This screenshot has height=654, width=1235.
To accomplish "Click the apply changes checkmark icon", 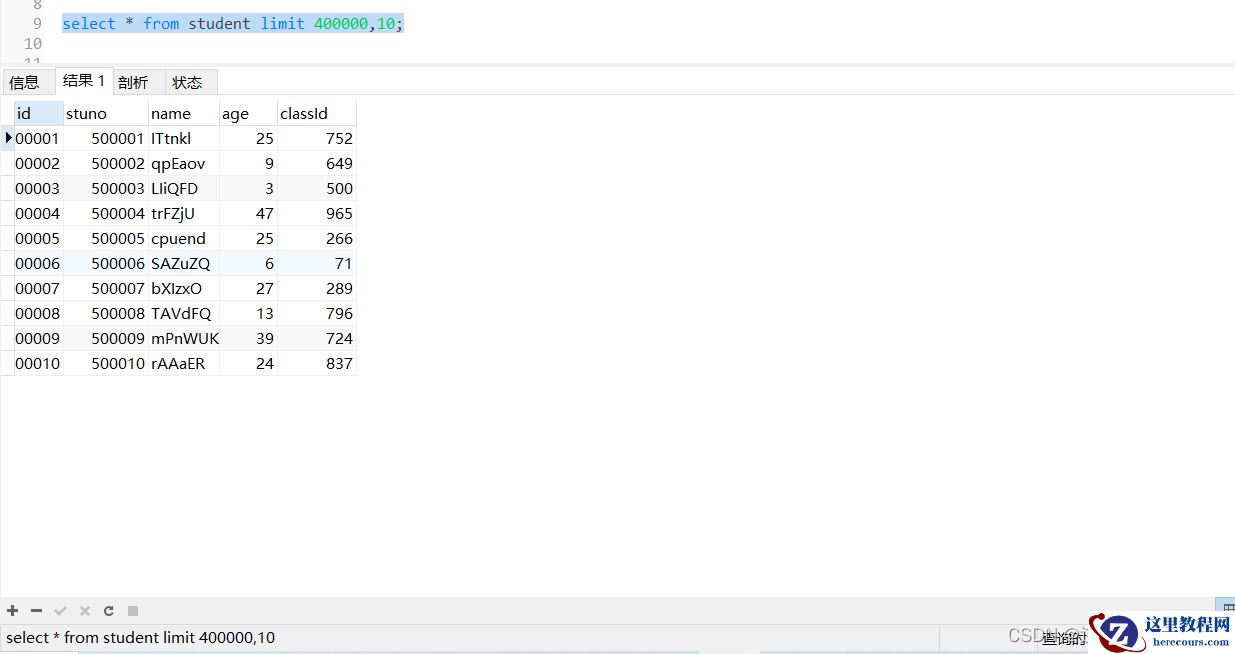I will pos(61,610).
